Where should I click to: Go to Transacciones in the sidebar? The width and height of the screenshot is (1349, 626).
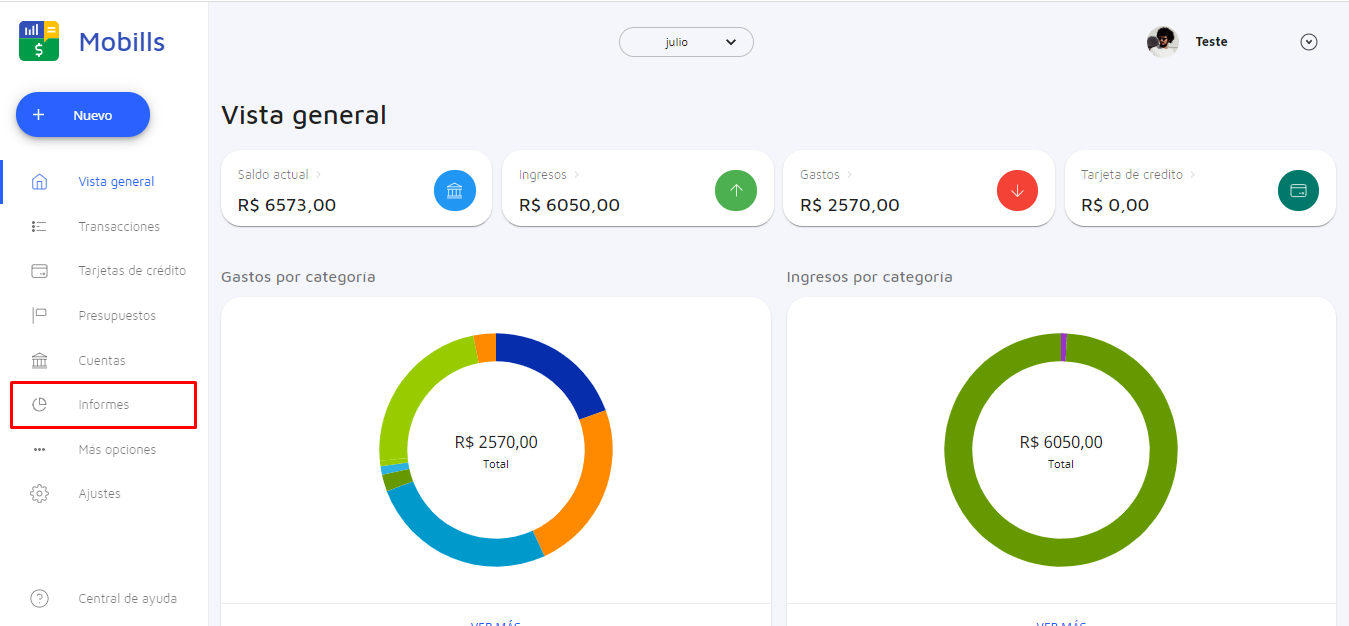pyautogui.click(x=119, y=227)
